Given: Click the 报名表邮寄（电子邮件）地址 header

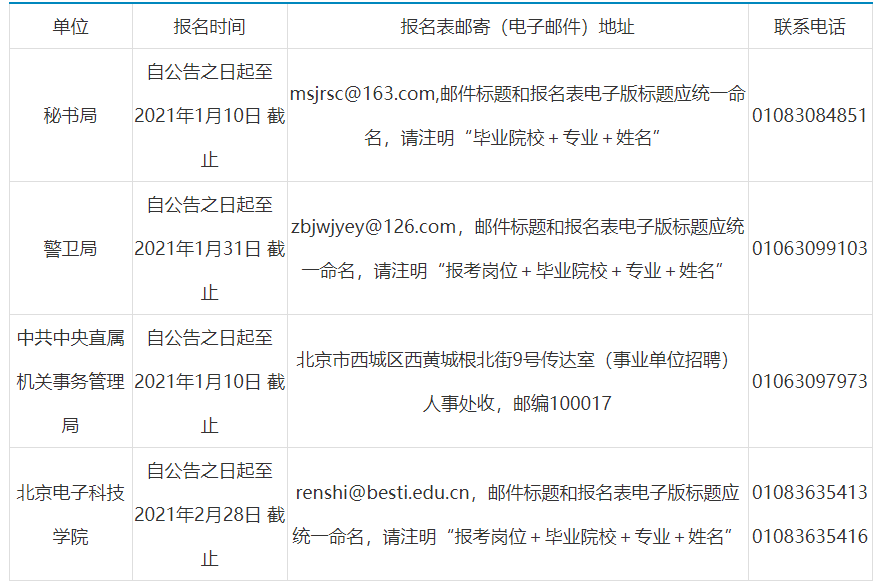Looking at the screenshot, I should [x=517, y=26].
